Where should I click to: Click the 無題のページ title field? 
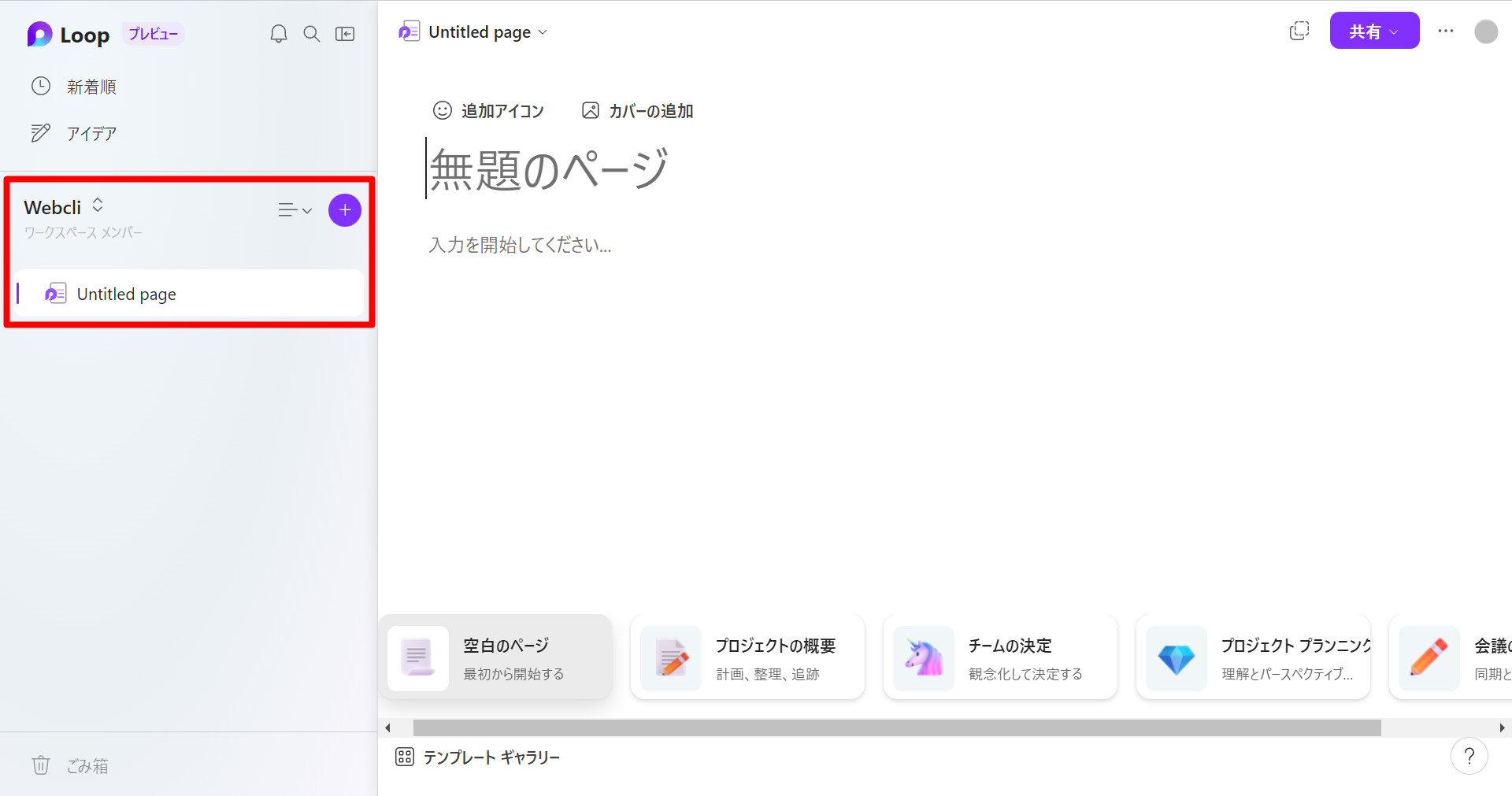point(549,169)
